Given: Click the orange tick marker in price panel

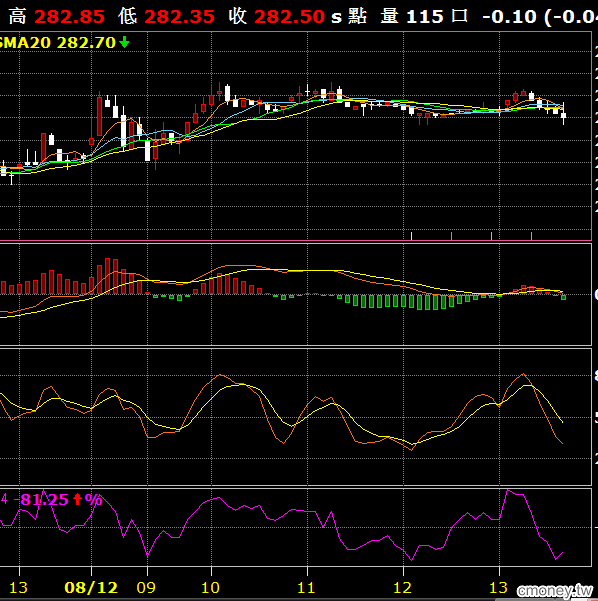Looking at the screenshot, I should (x=531, y=236).
